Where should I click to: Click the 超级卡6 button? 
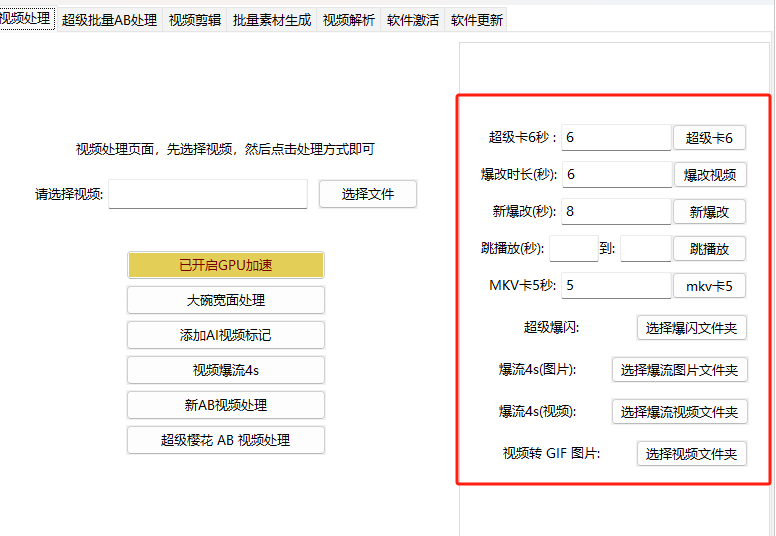(x=709, y=138)
